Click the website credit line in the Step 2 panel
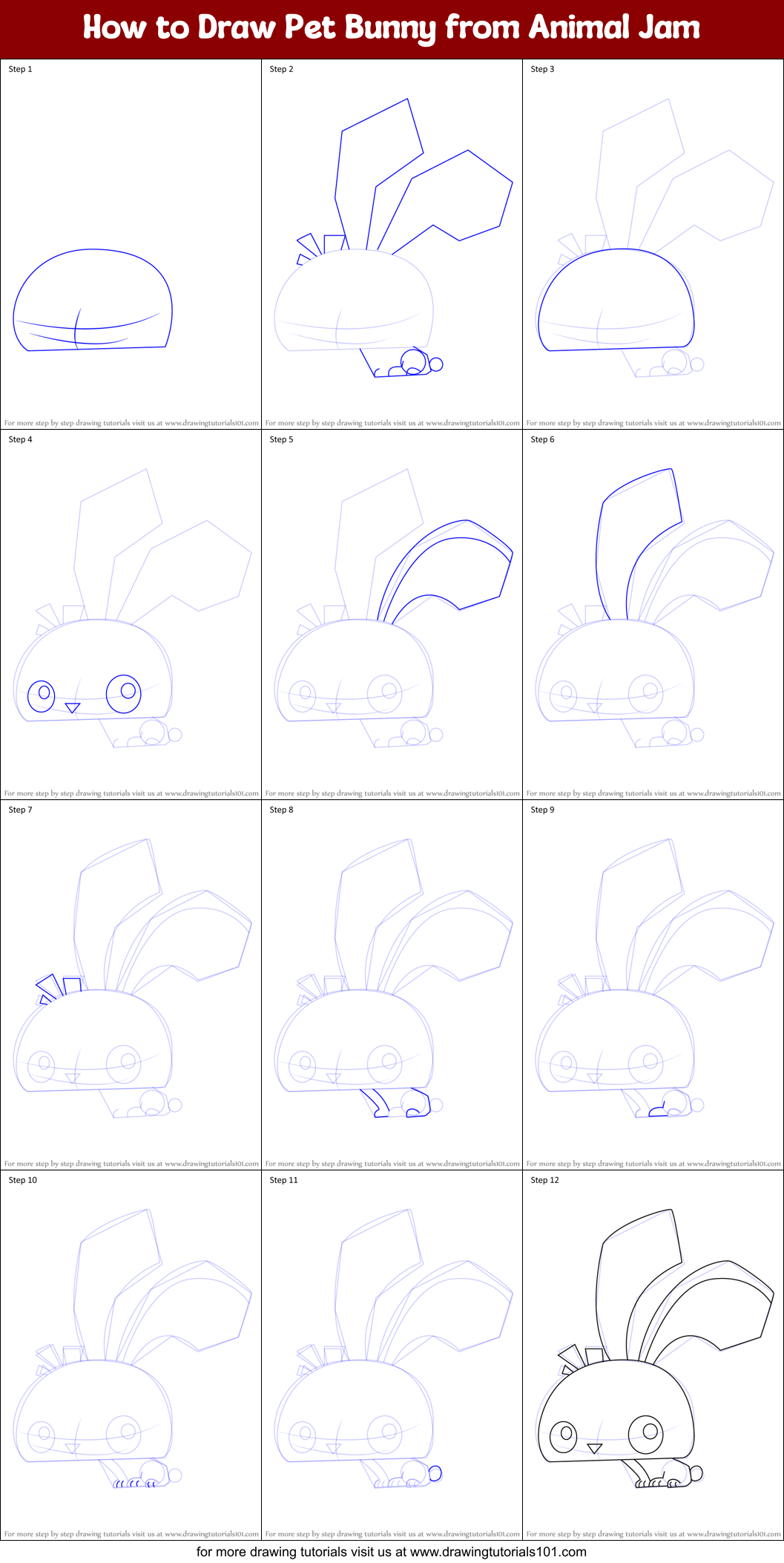Screen dimensions: 784x1563 [392, 423]
